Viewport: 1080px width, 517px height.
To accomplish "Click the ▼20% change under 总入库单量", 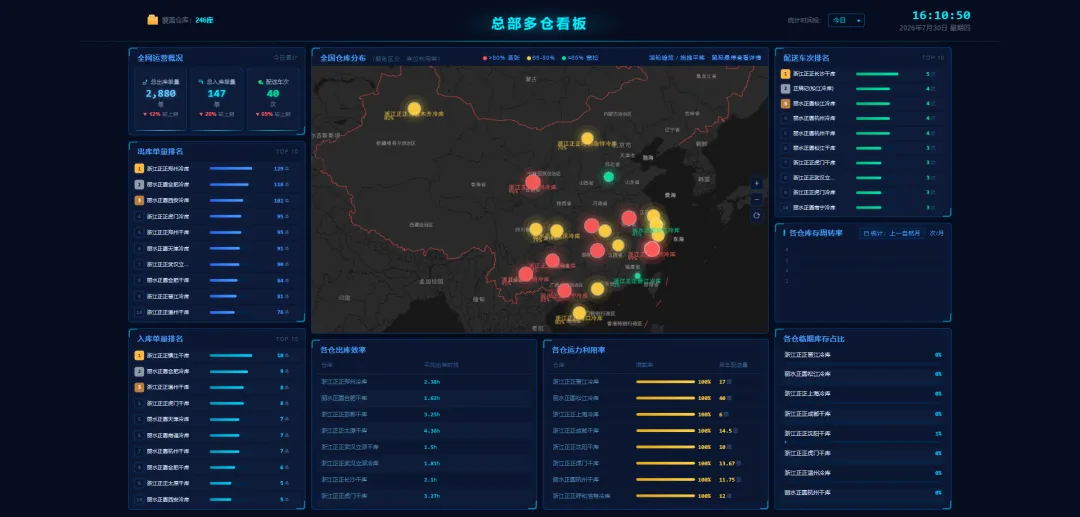I will point(207,114).
